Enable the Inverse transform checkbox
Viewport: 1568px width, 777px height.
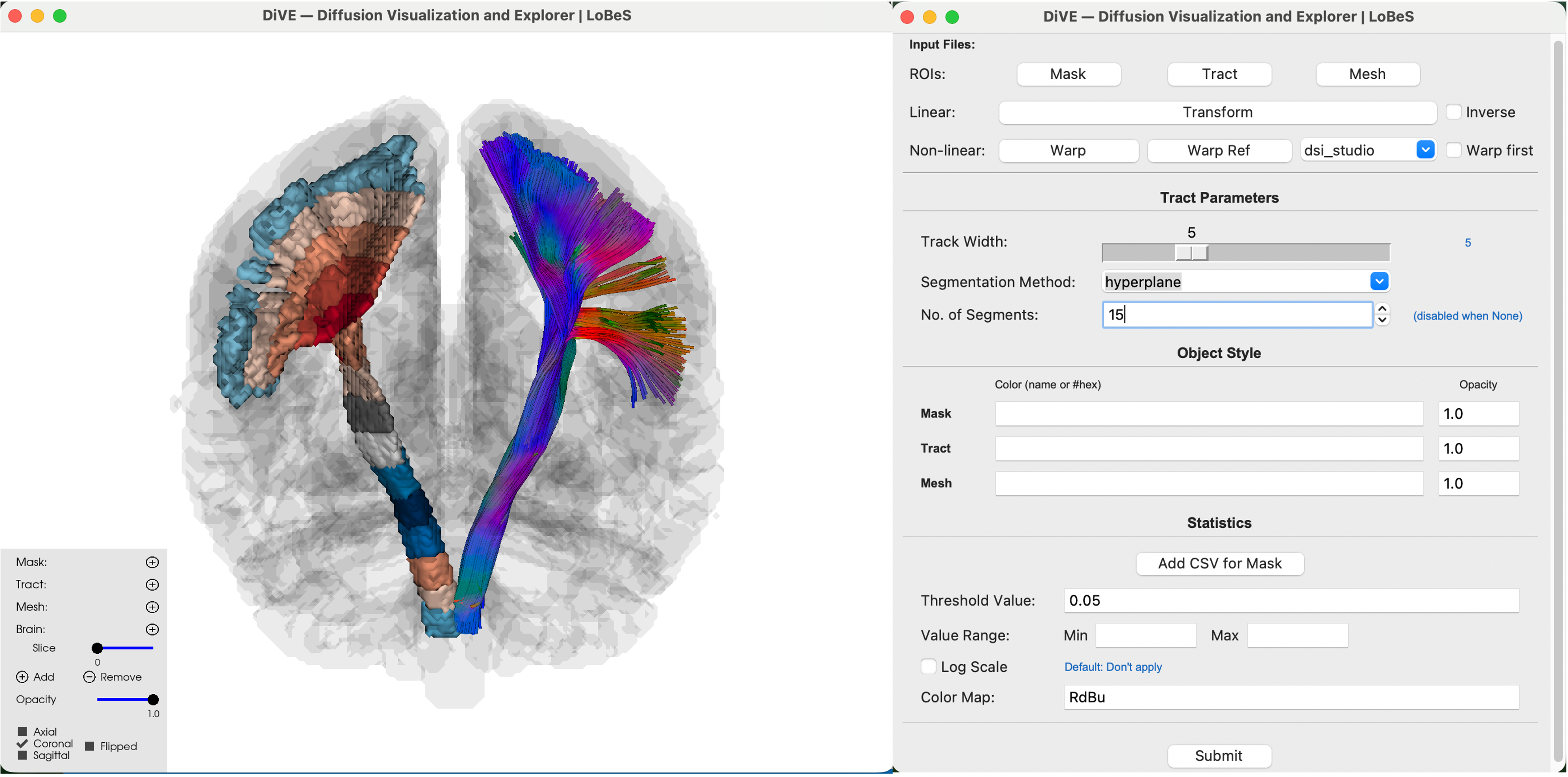(1453, 112)
